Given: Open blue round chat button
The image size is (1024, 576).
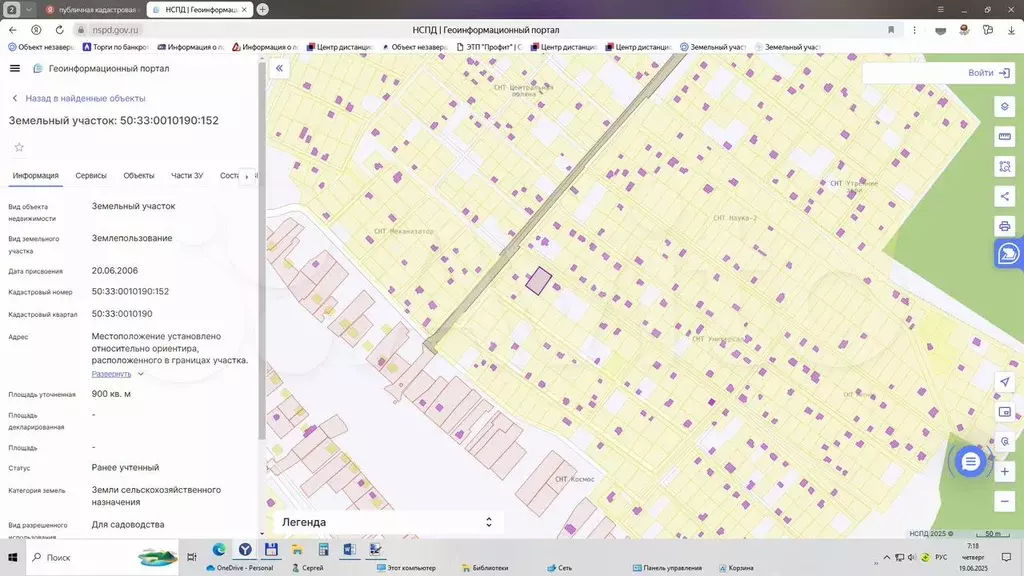Looking at the screenshot, I should (x=970, y=462).
